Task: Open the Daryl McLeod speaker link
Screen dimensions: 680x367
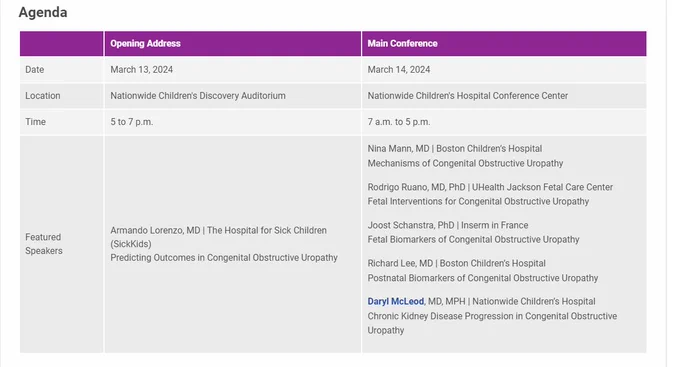Action: [396, 301]
